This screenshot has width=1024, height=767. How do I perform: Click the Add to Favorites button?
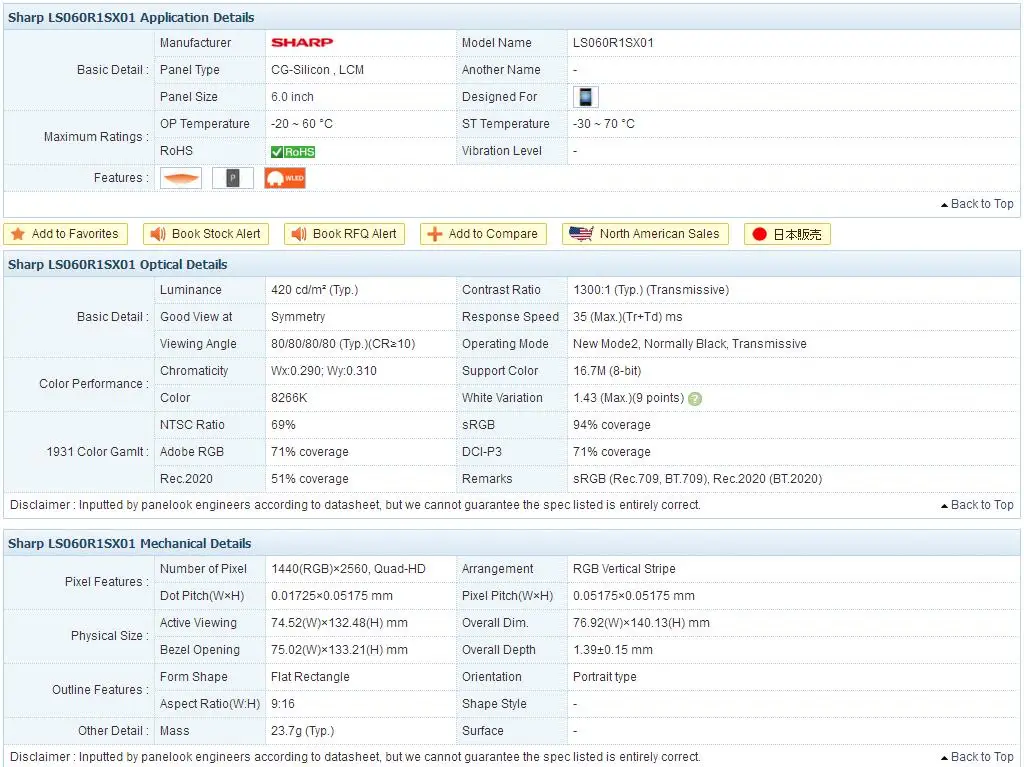coord(65,234)
